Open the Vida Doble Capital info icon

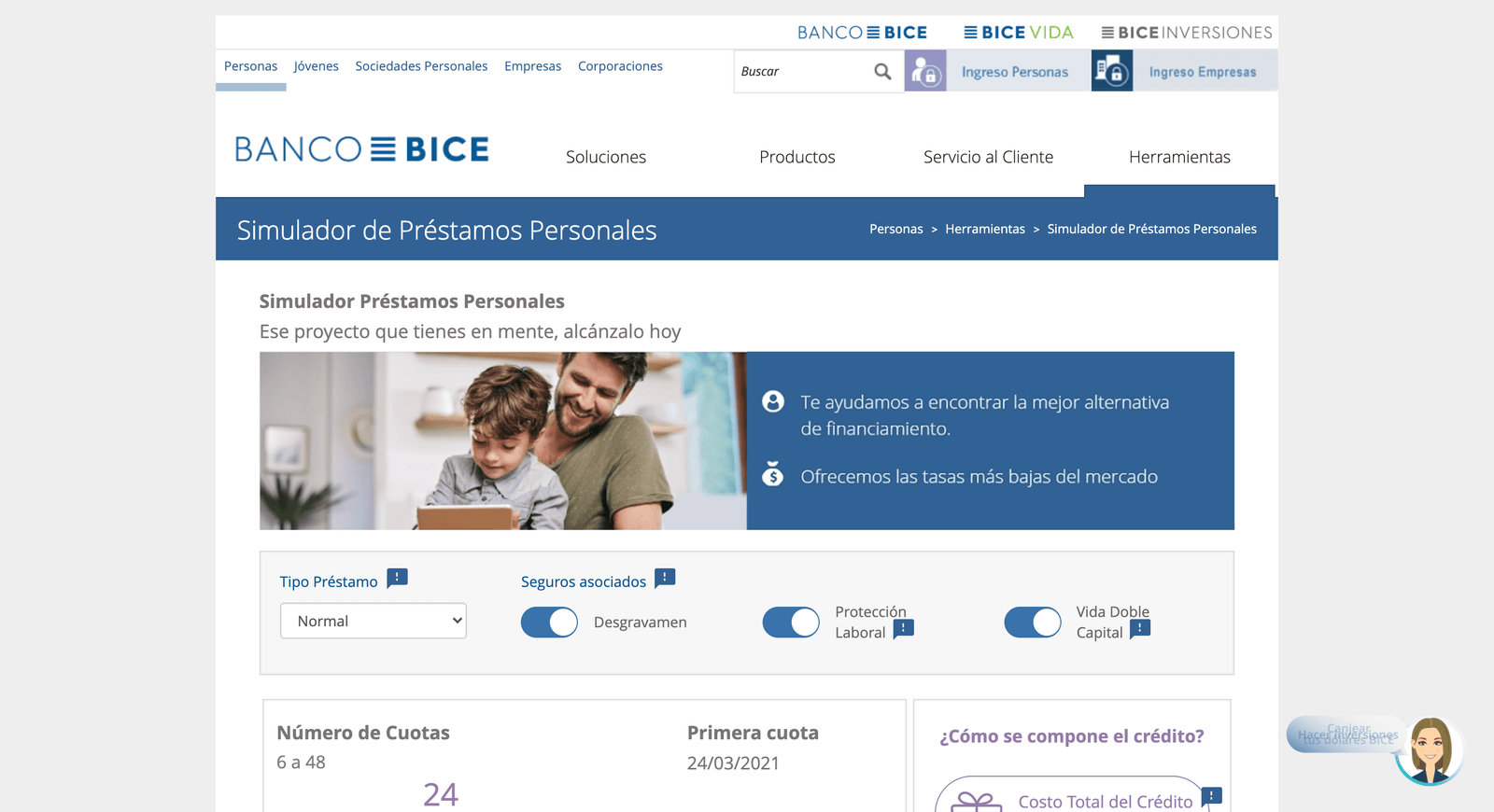tap(1140, 629)
